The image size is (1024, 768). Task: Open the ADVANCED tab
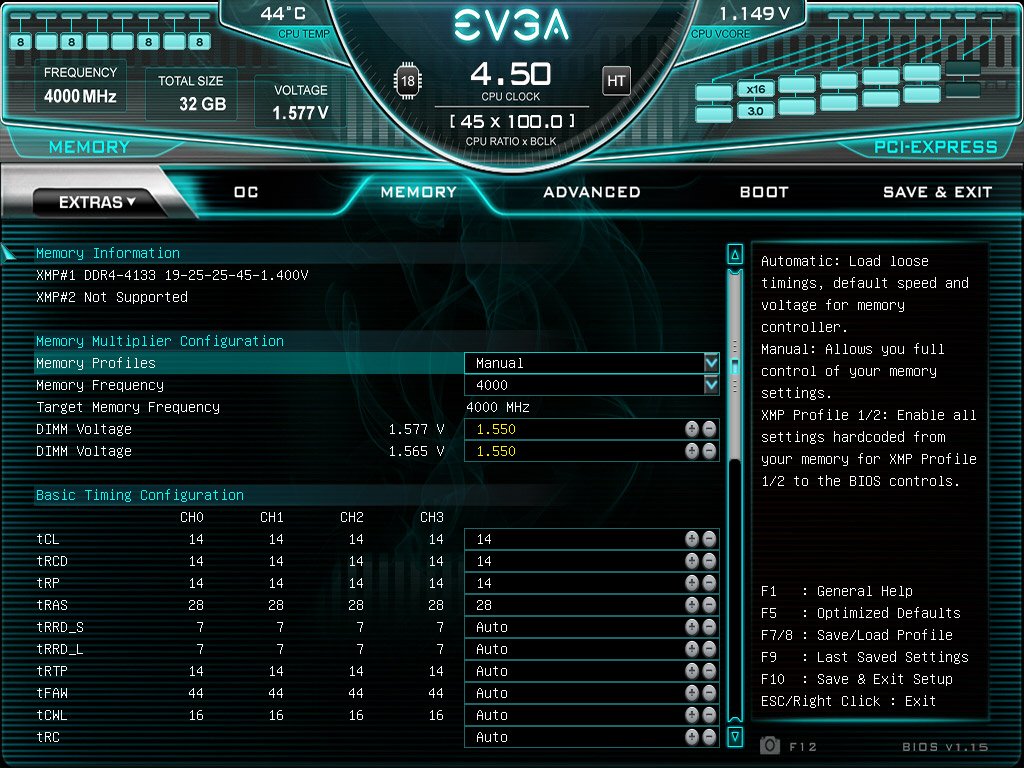coord(592,192)
